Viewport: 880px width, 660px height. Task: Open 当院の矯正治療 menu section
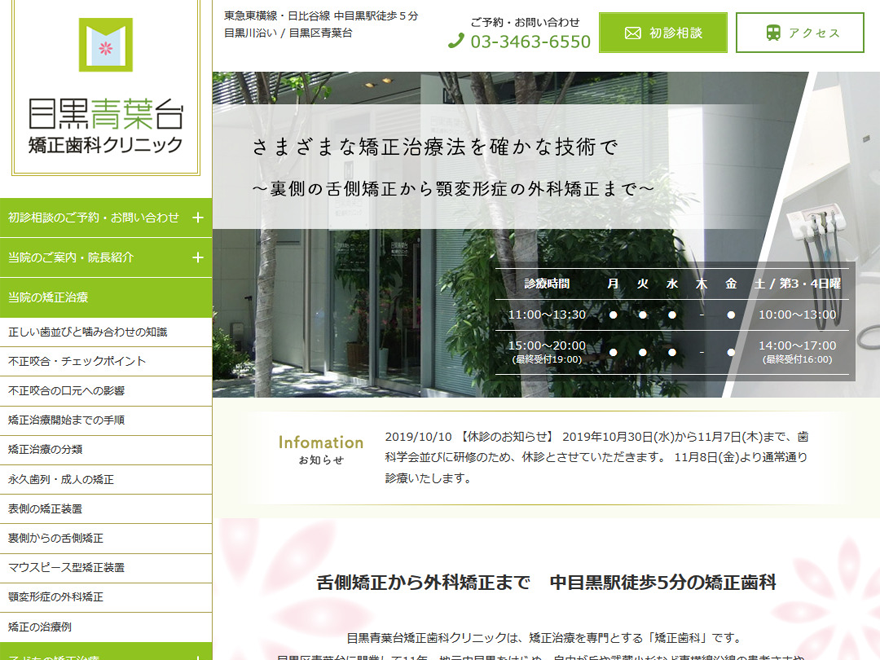106,297
